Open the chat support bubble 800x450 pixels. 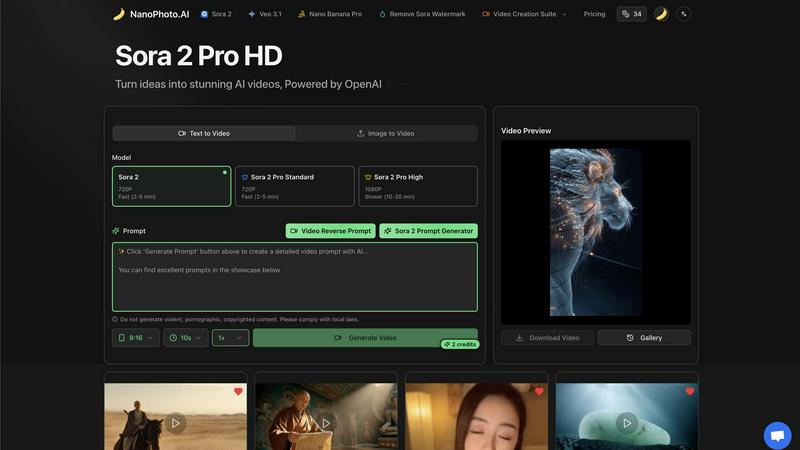click(777, 435)
